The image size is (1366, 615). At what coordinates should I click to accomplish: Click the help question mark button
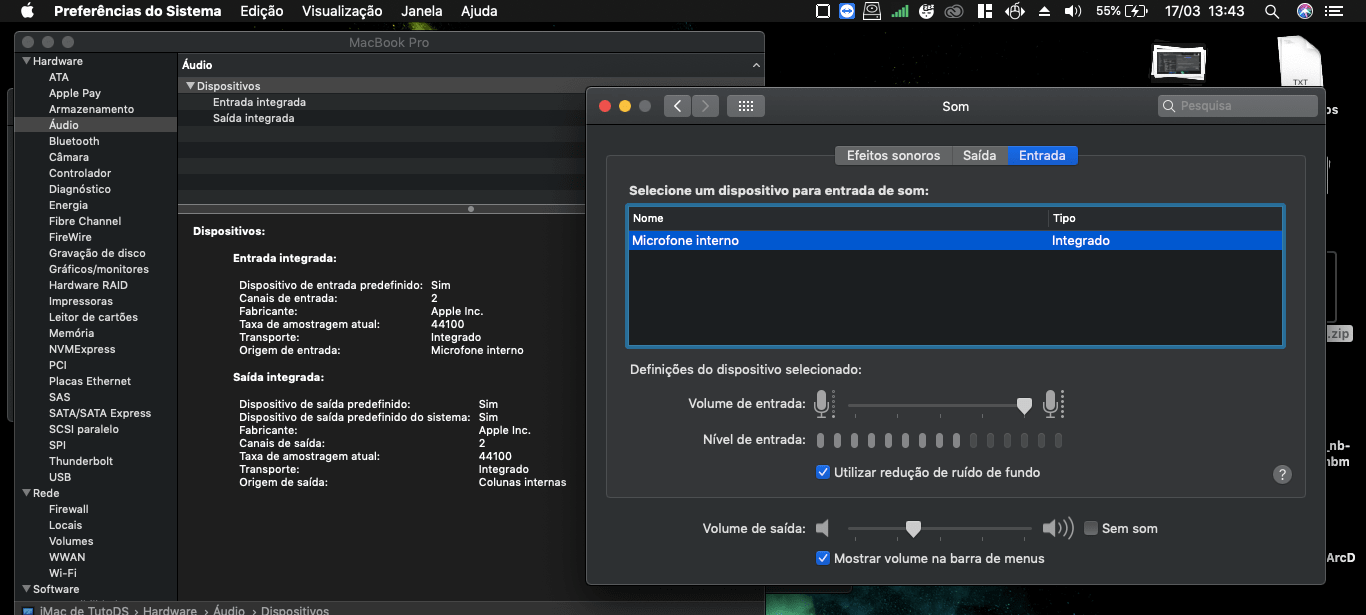pos(1283,474)
